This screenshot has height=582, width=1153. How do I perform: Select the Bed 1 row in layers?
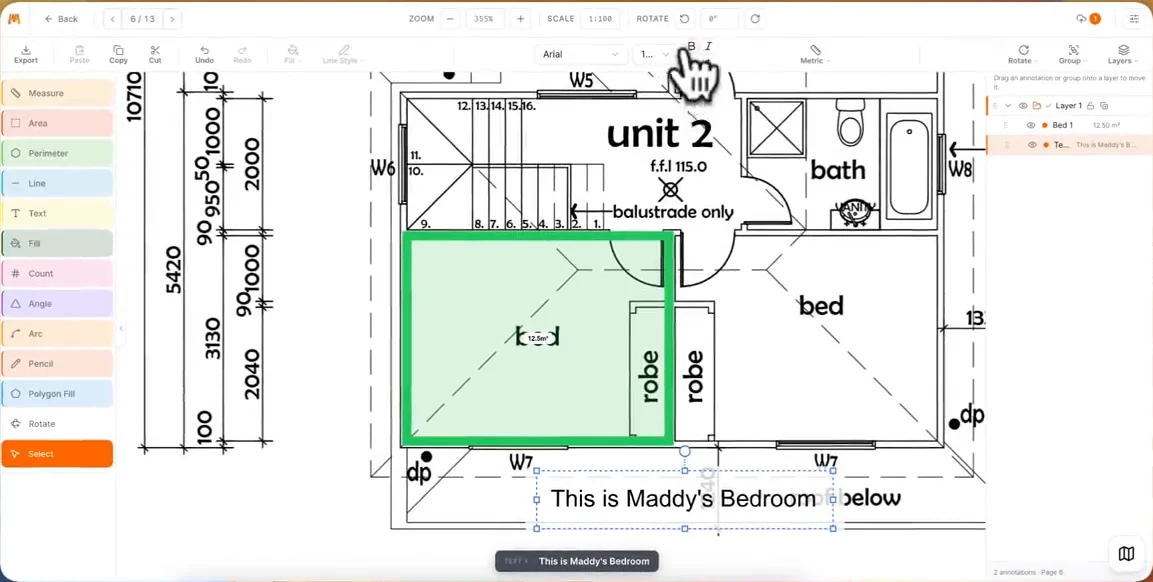click(1069, 126)
